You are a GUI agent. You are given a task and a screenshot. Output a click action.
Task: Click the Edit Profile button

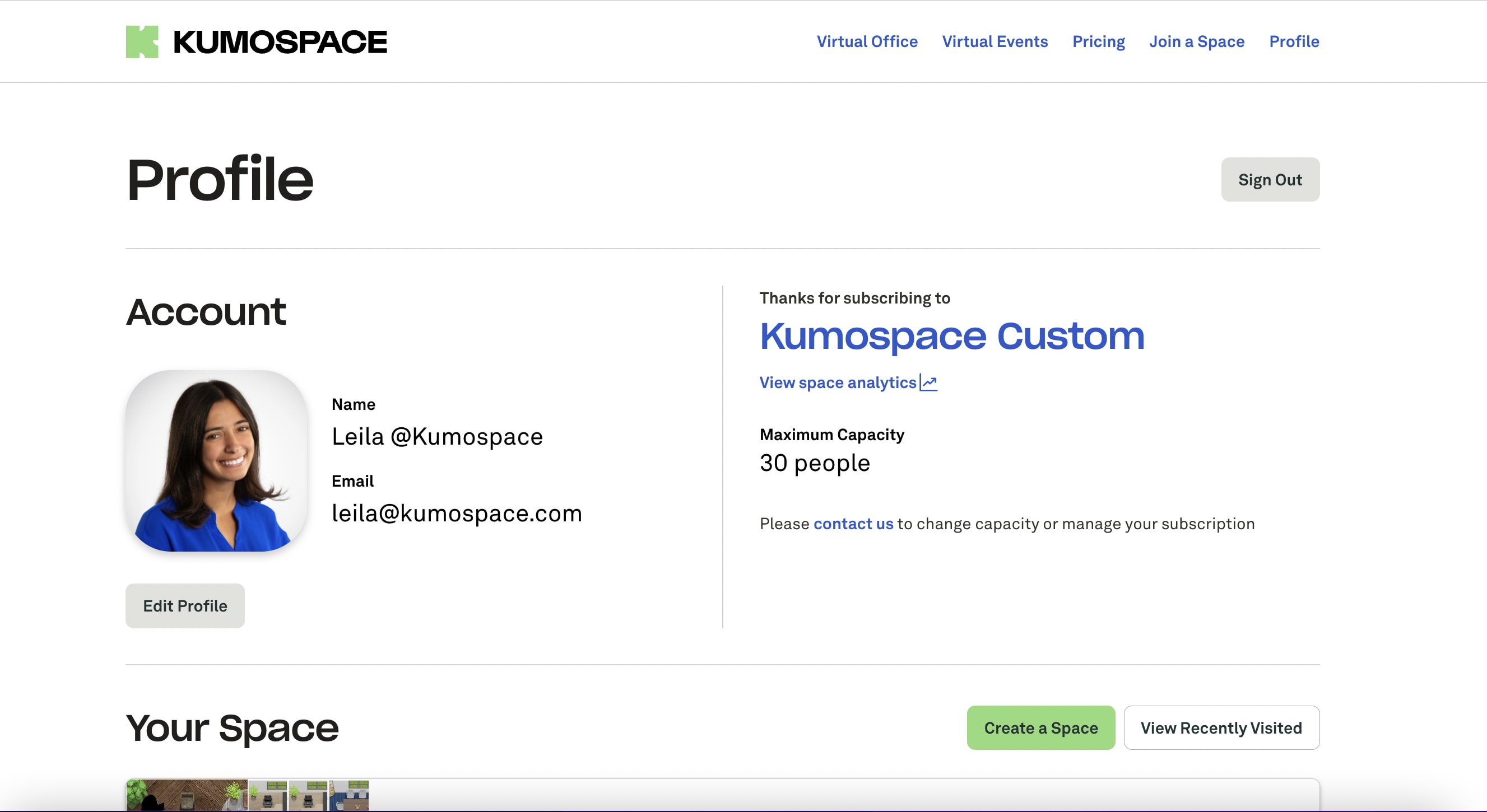(x=185, y=605)
